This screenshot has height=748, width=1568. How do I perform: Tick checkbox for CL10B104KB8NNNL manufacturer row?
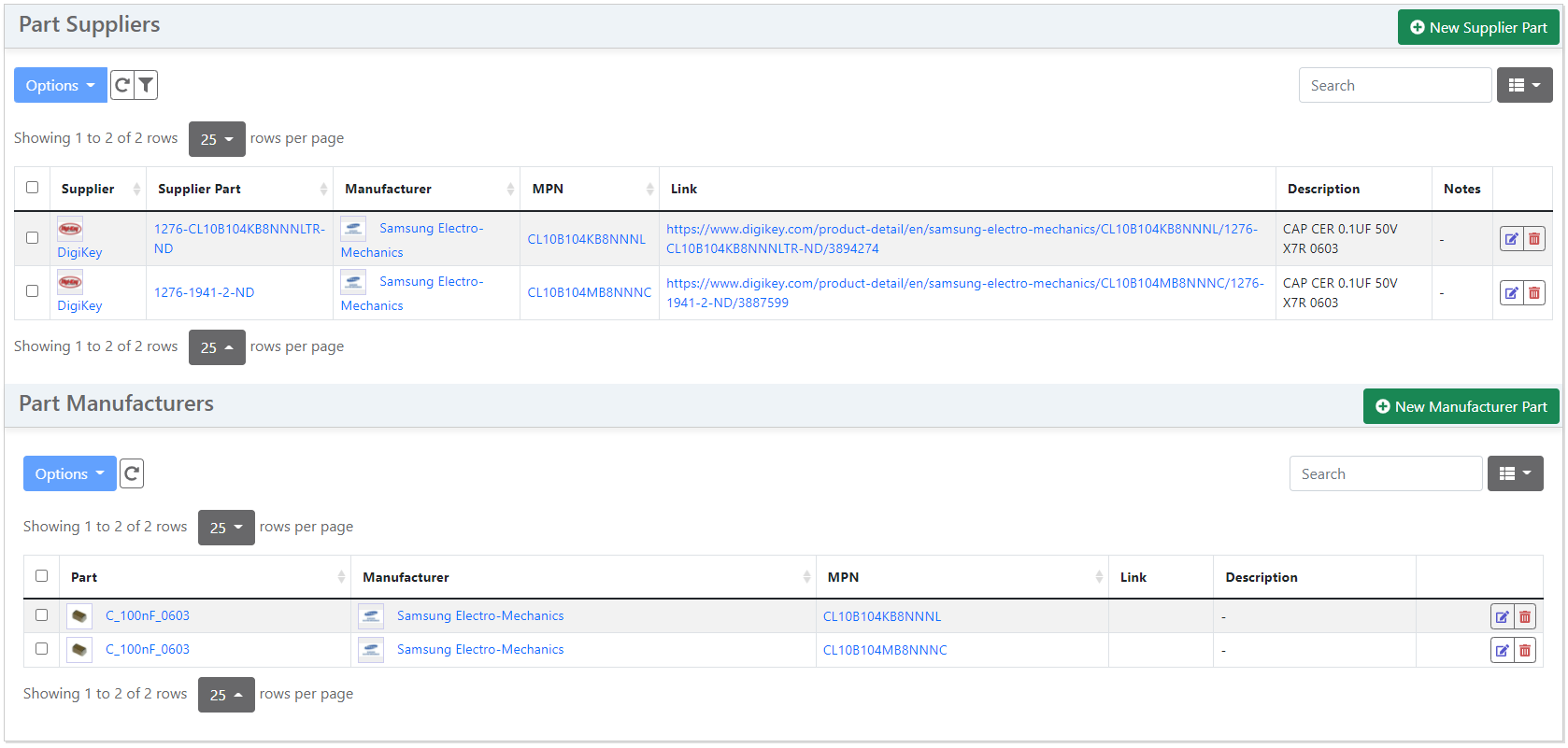(42, 615)
